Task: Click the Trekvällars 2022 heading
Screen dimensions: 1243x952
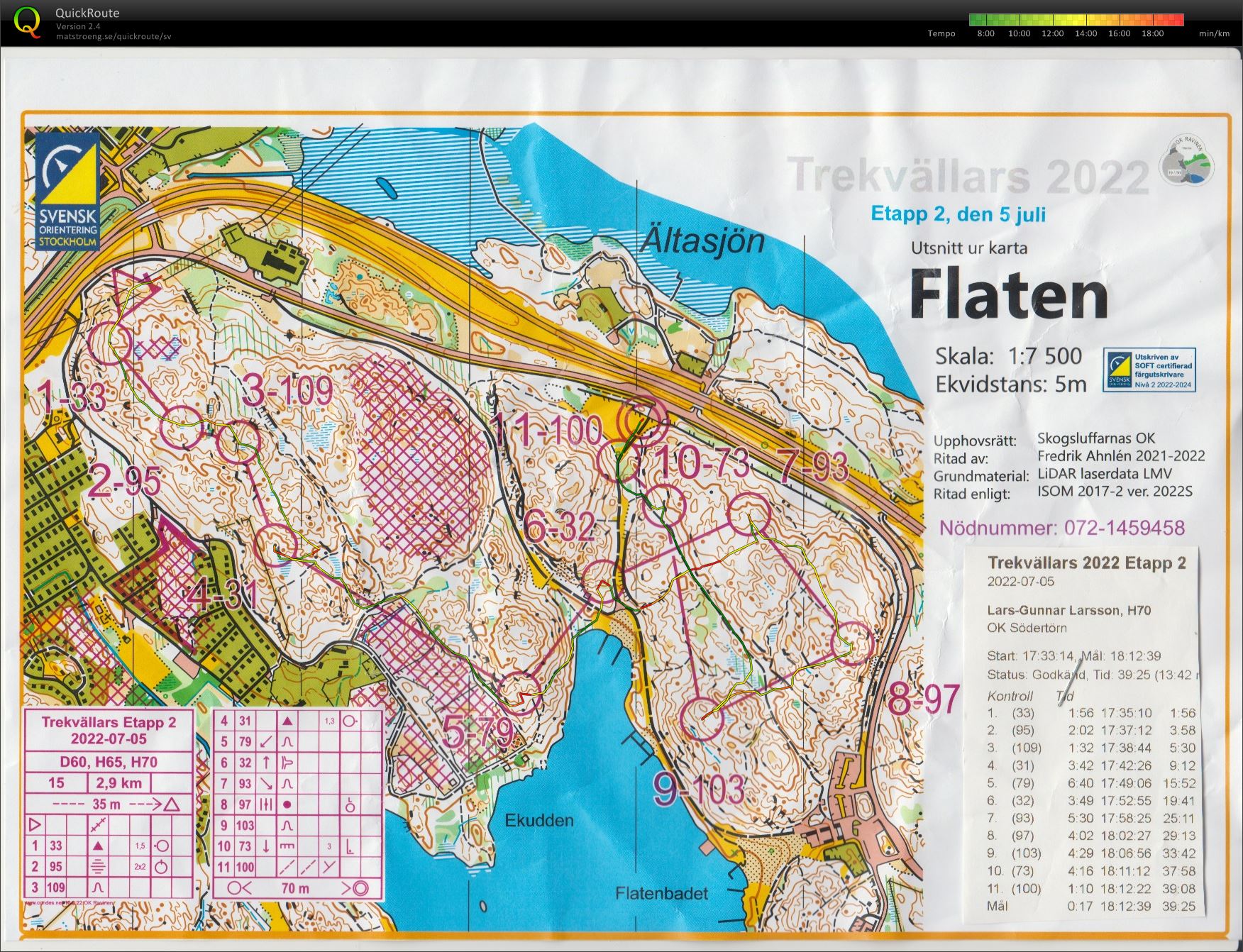Action: (968, 177)
